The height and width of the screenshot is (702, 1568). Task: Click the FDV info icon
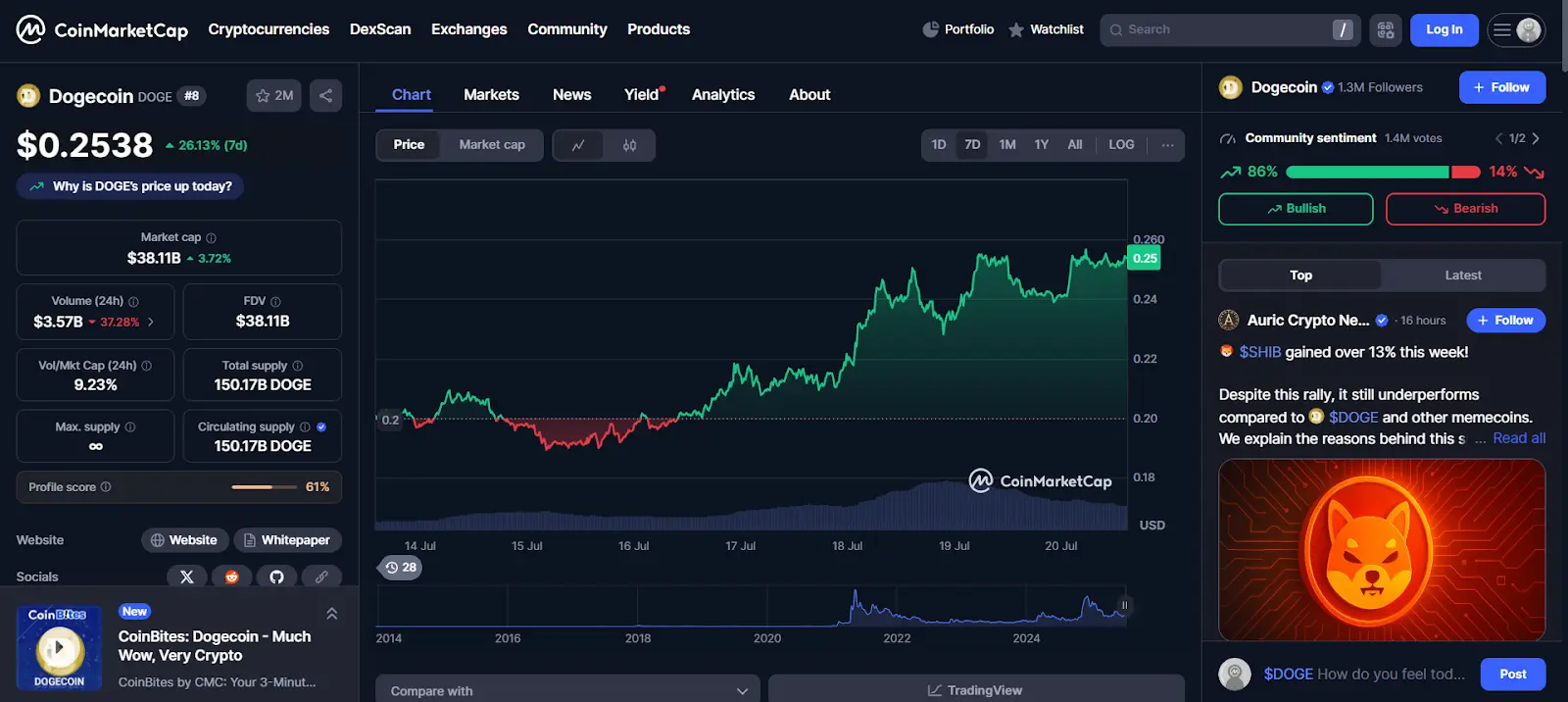[x=275, y=302]
